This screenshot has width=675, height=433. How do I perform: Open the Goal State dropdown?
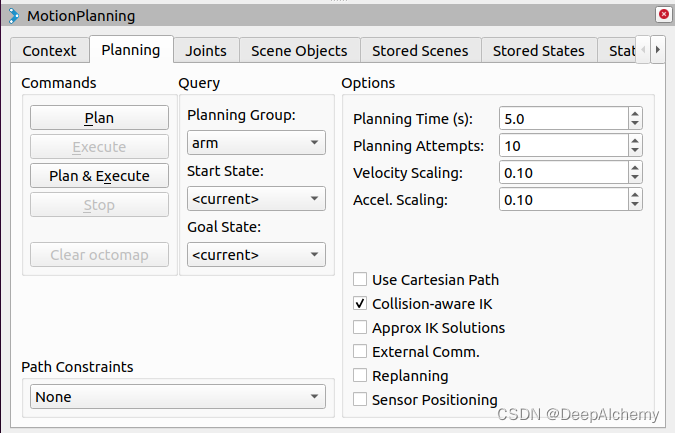[x=256, y=255]
